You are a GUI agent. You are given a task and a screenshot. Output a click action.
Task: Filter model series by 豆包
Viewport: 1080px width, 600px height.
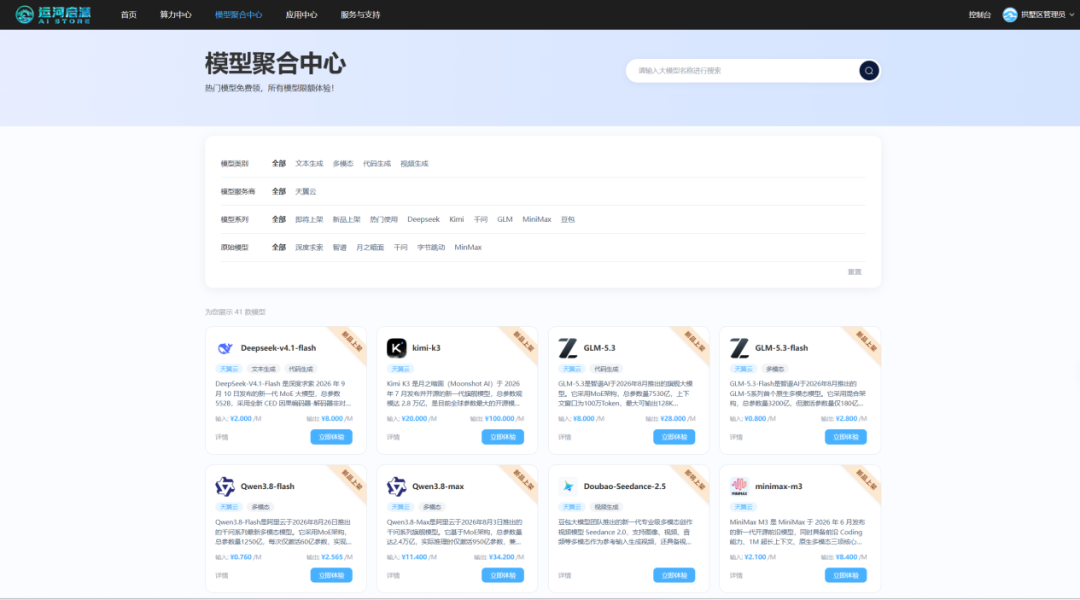[568, 220]
